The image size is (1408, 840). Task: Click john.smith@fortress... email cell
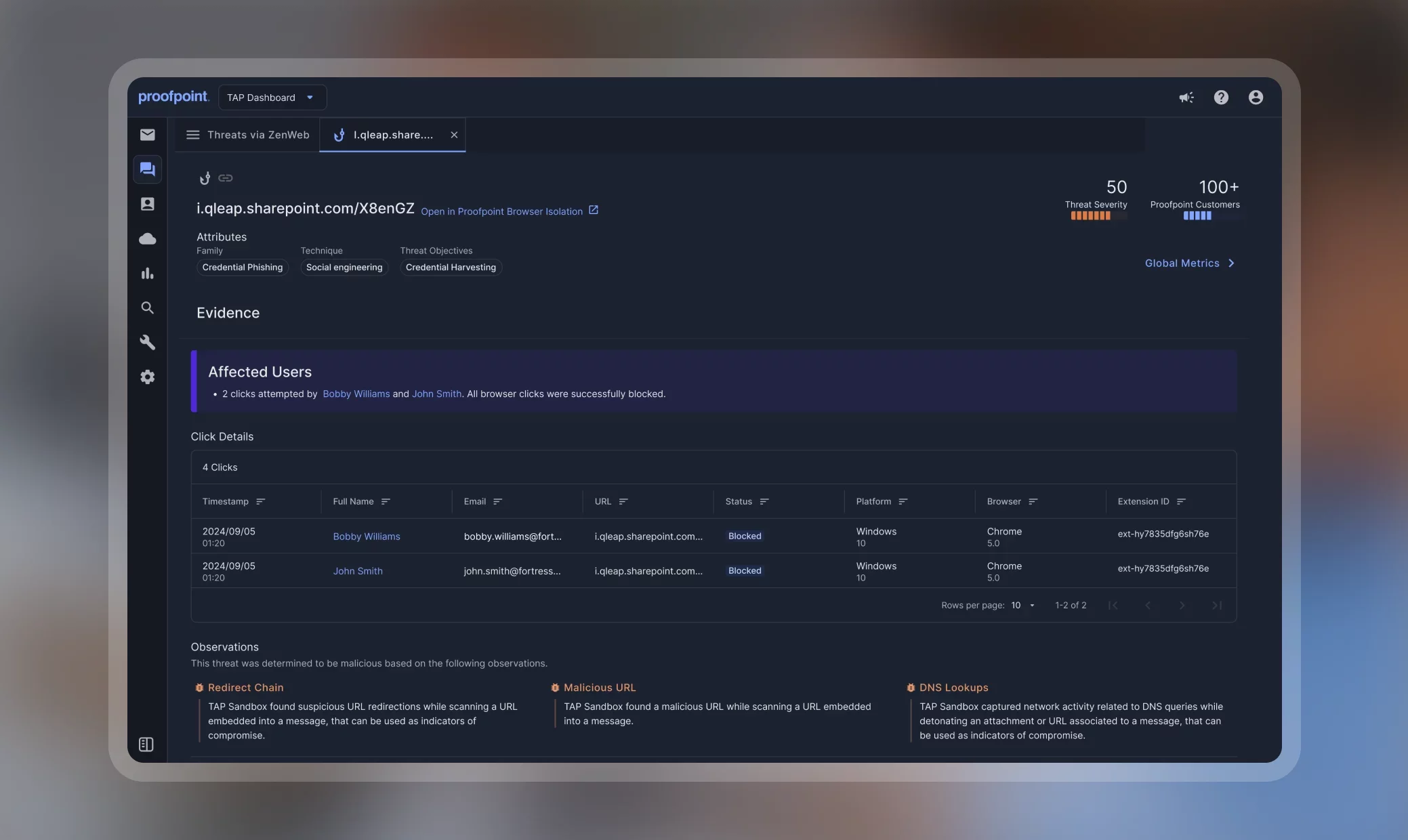click(x=512, y=571)
